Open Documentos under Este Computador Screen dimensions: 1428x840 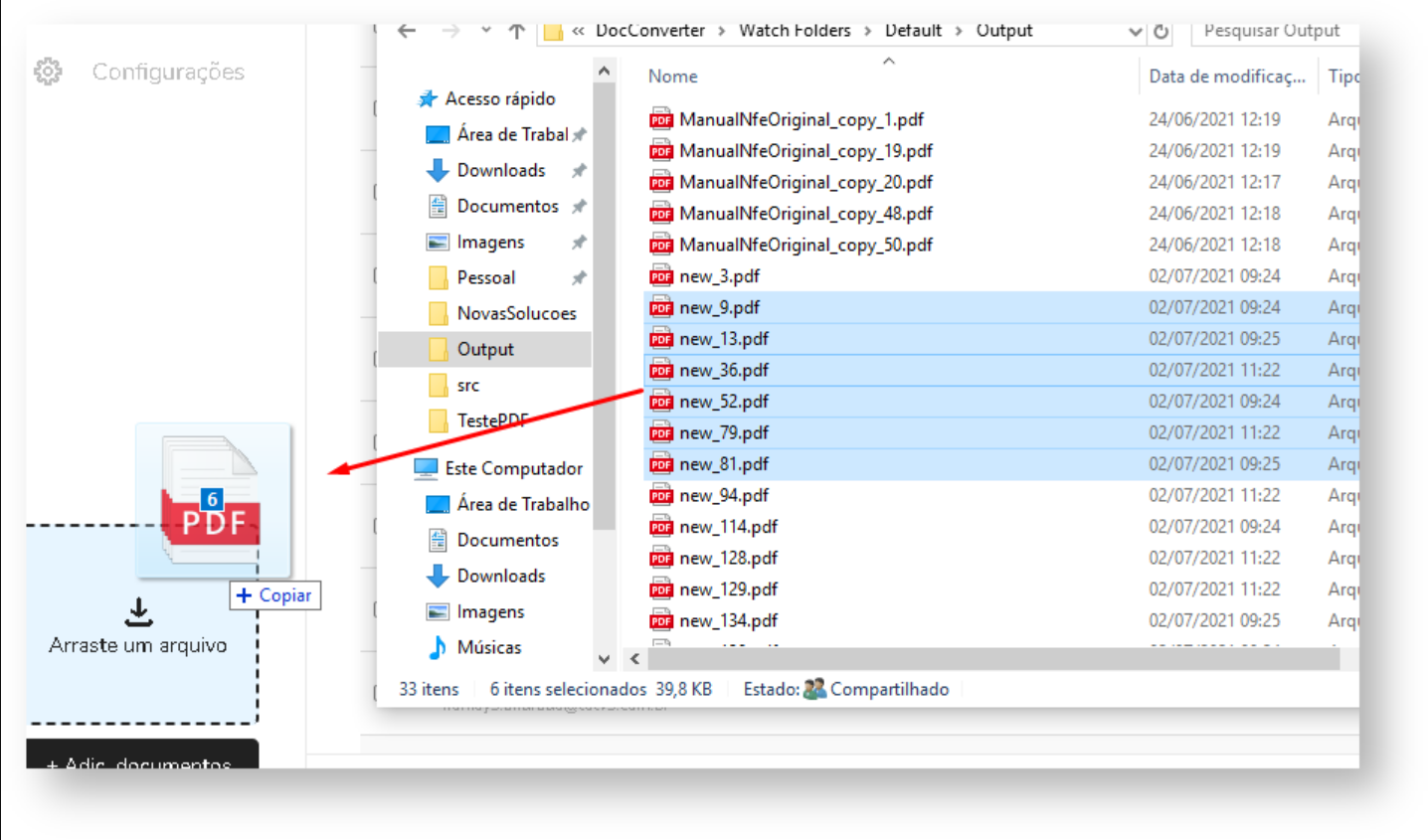click(493, 540)
